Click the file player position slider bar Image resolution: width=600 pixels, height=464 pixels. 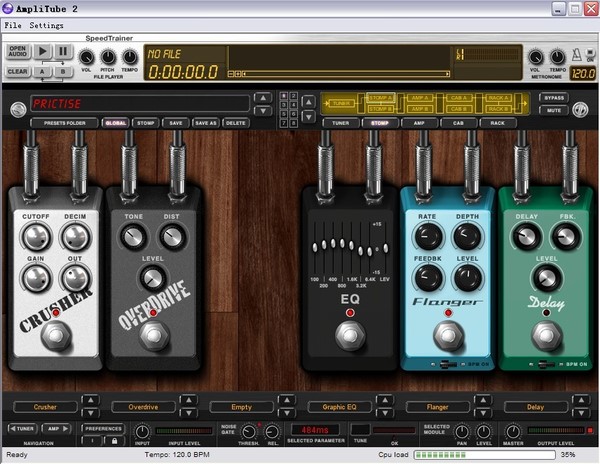(346, 74)
